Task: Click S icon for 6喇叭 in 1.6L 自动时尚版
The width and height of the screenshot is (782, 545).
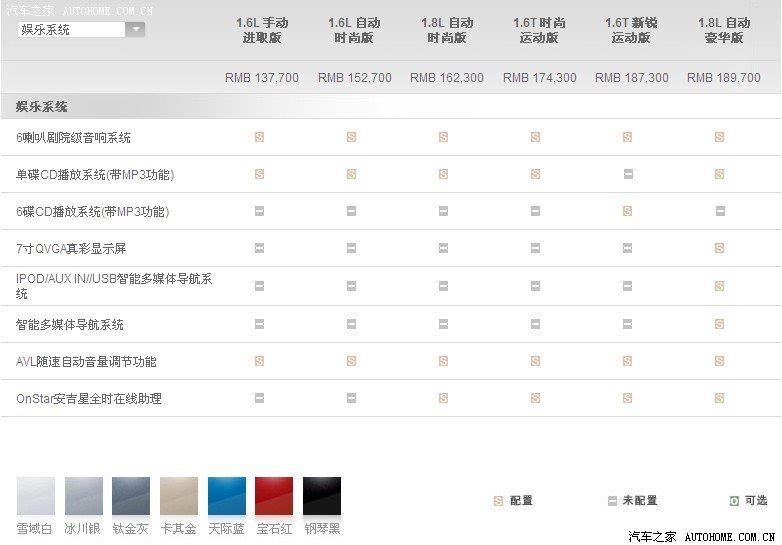Action: click(x=352, y=137)
